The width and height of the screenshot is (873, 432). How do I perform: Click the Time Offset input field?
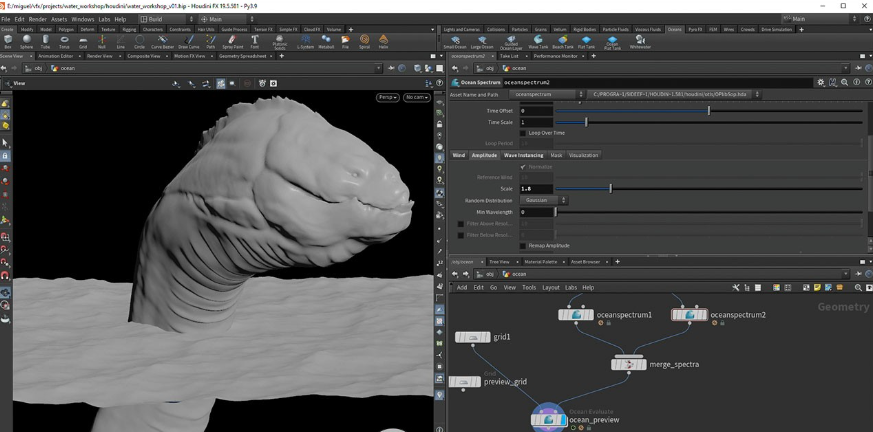pos(536,110)
